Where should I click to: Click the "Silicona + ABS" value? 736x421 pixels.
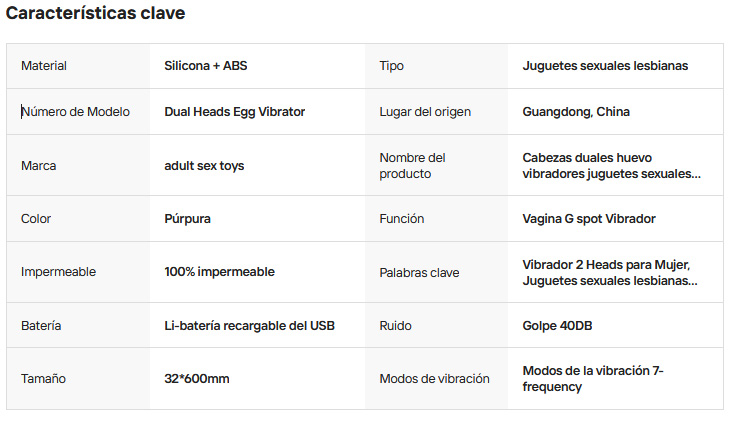pyautogui.click(x=205, y=66)
